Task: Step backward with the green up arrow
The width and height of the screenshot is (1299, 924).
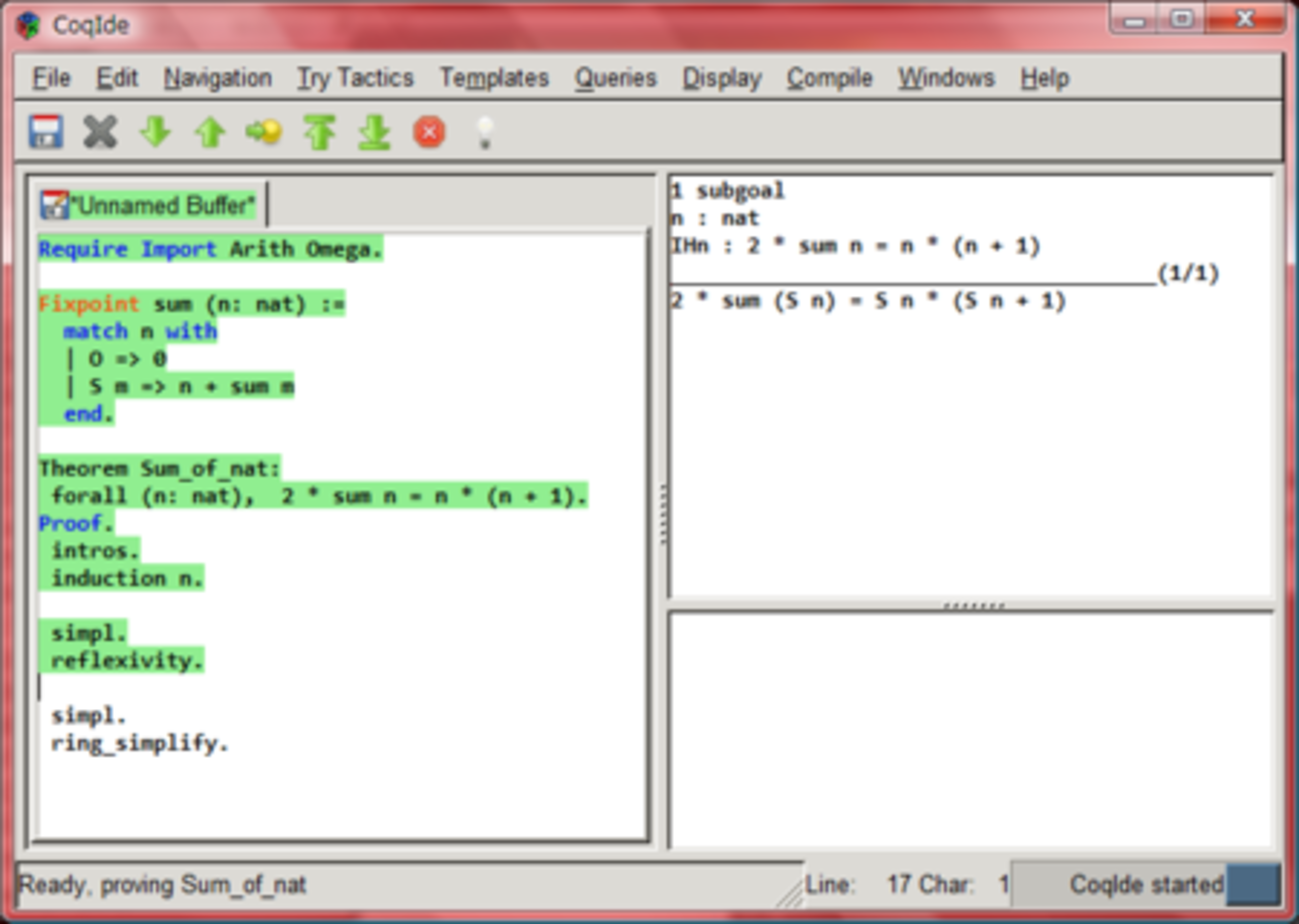Action: point(209,132)
